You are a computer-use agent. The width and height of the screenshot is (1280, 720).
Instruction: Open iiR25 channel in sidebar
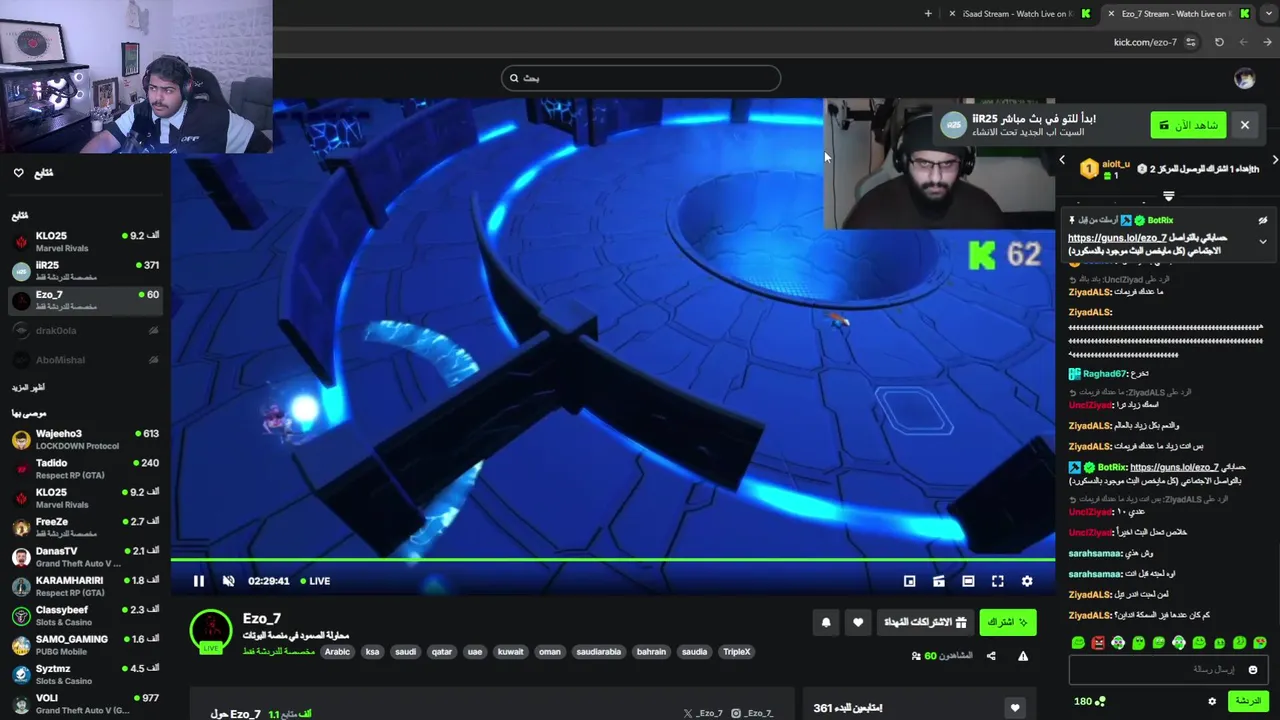point(85,271)
